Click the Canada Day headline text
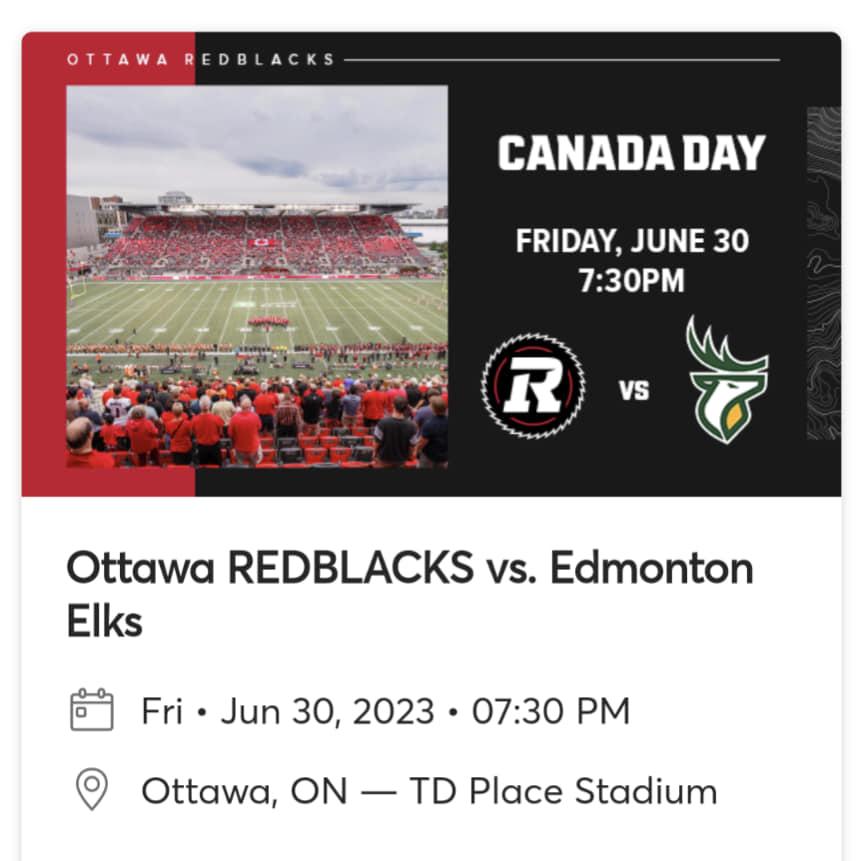This screenshot has width=863, height=861. tap(631, 153)
